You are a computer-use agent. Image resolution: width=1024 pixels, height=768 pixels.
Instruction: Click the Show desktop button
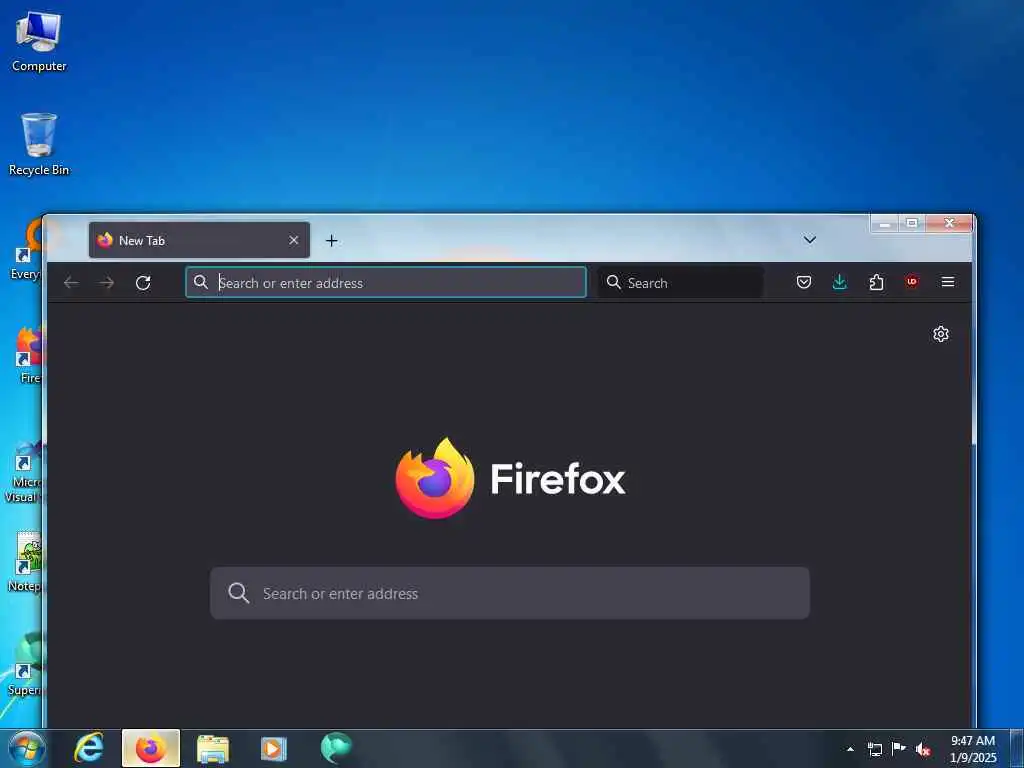(x=1017, y=749)
